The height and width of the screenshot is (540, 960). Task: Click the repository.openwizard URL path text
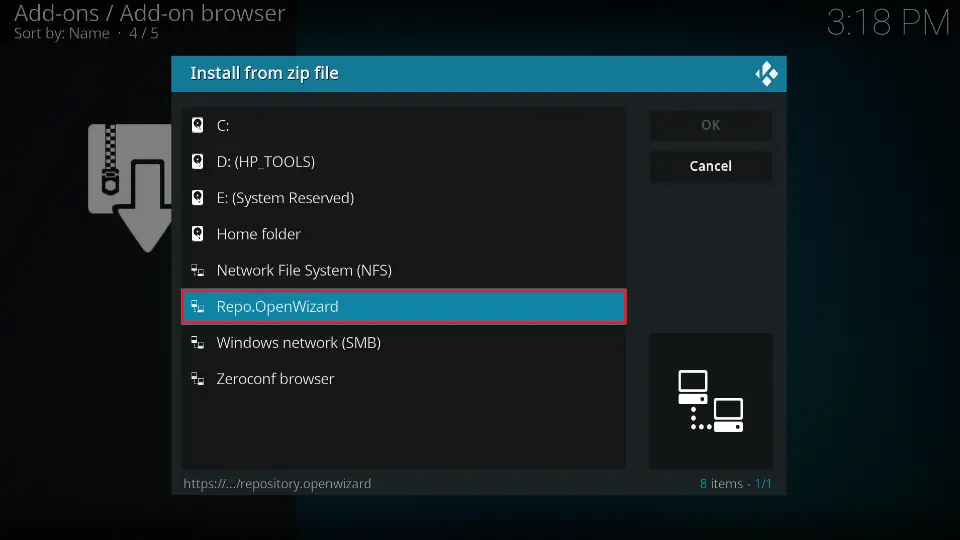[x=277, y=484]
